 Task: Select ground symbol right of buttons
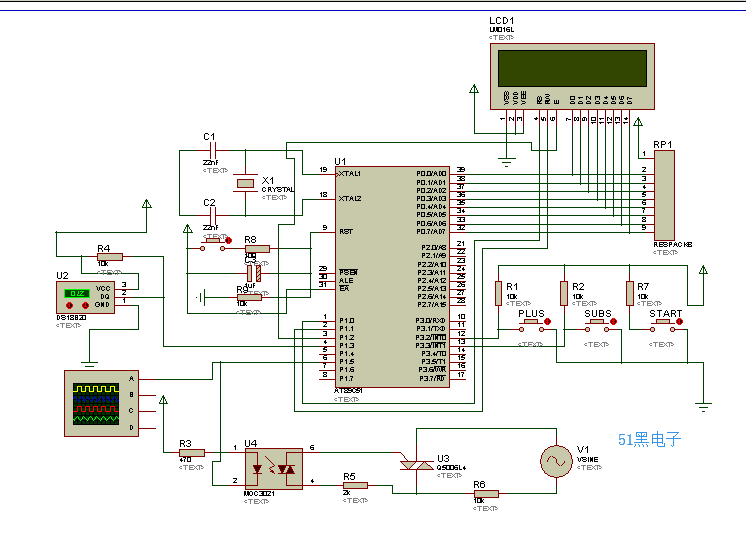pos(703,407)
